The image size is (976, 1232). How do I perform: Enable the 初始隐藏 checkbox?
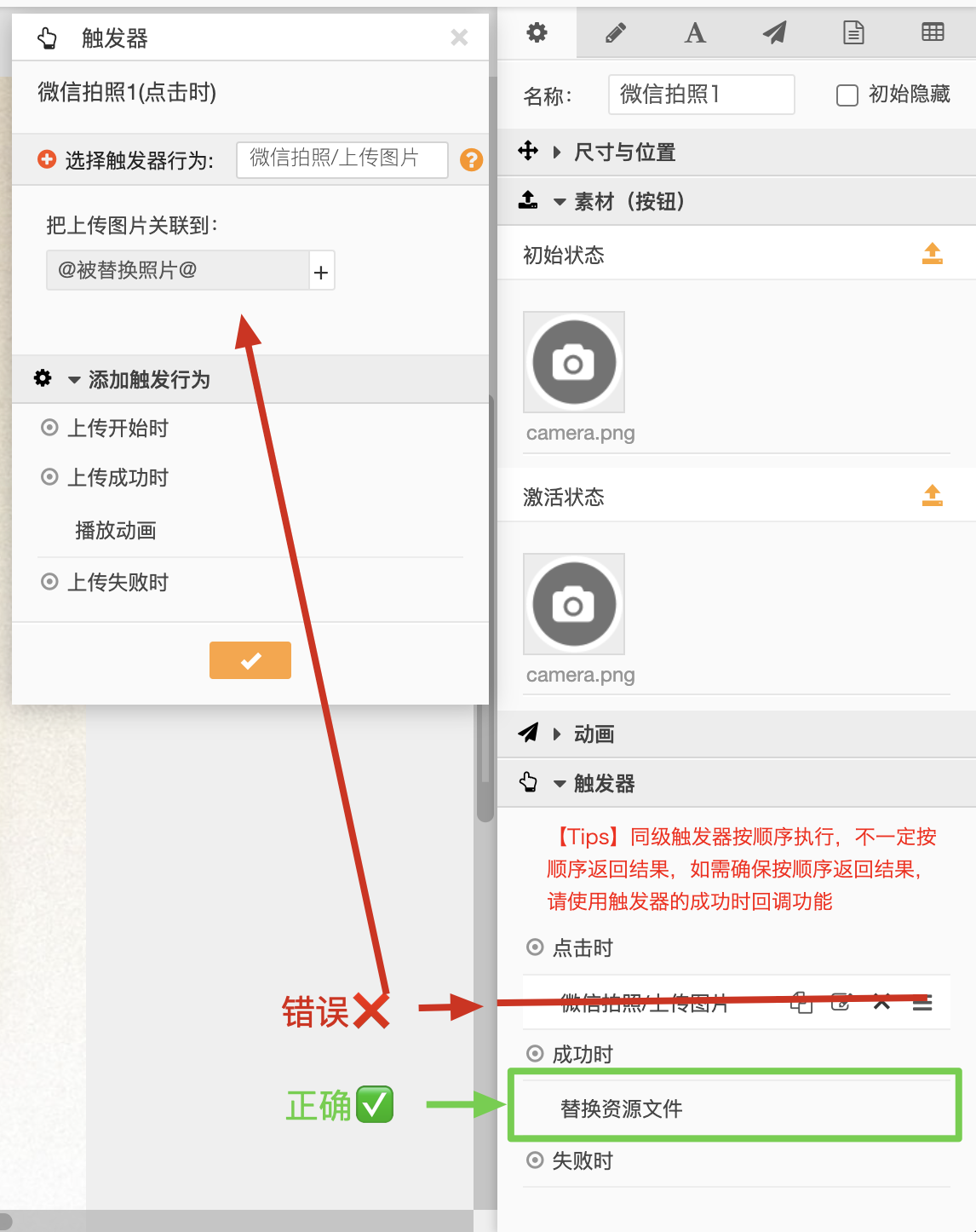click(847, 95)
